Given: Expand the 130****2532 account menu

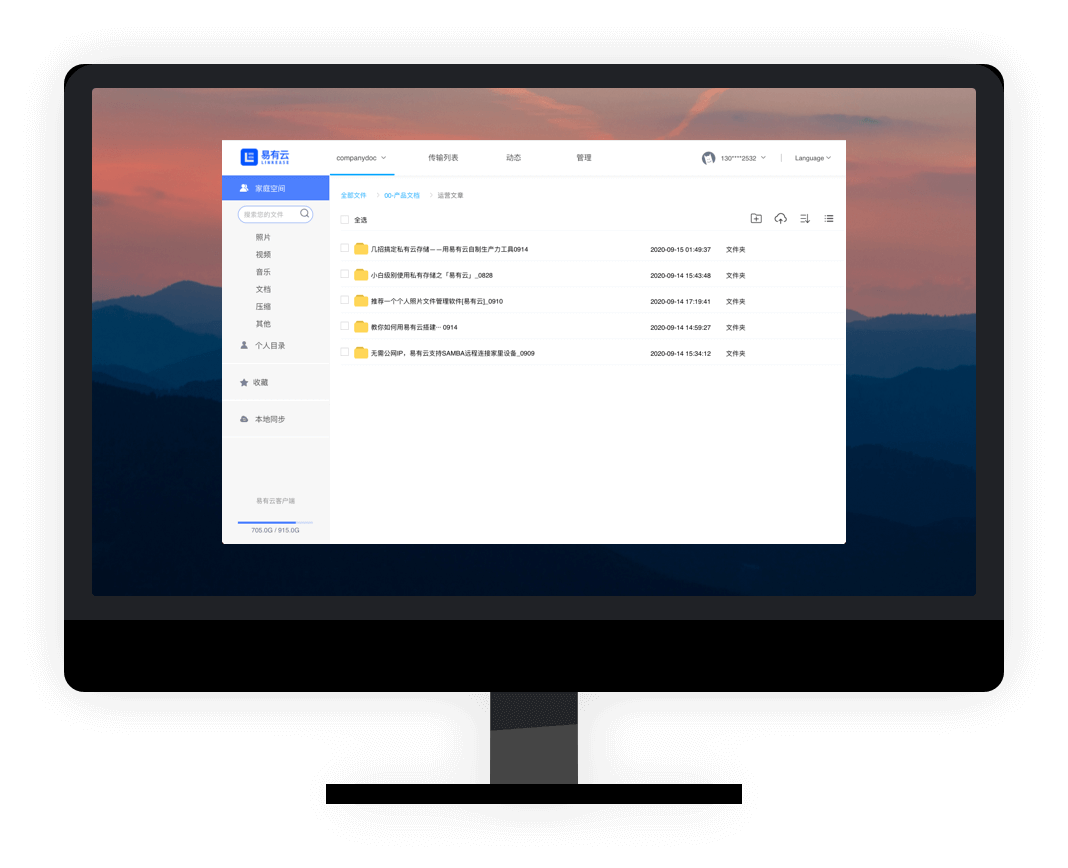Looking at the screenshot, I should 743,158.
